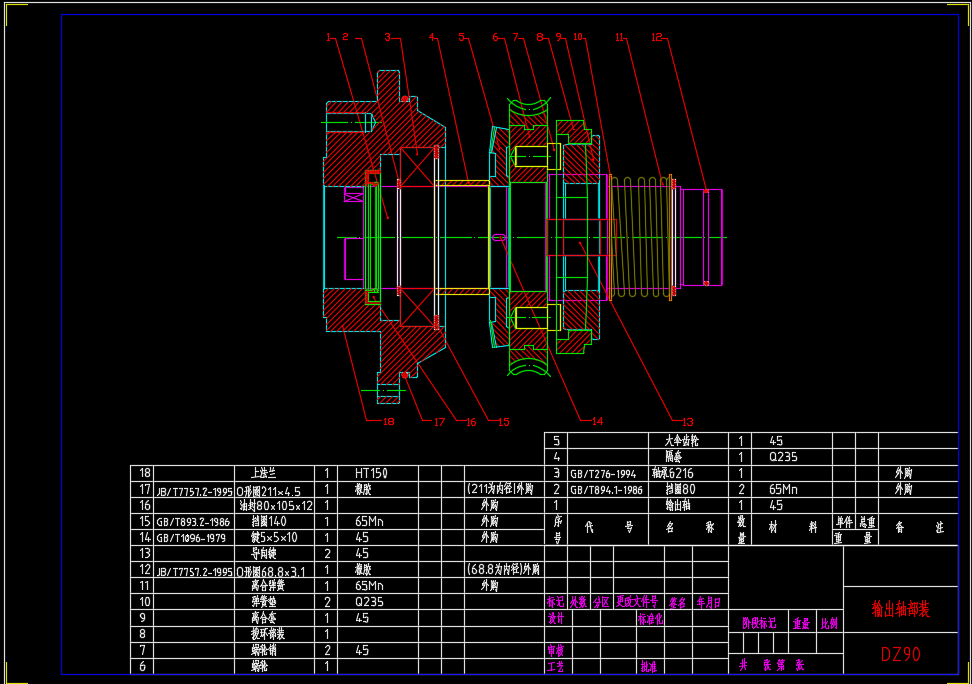Click the DZ90 drawing number in title block
This screenshot has width=972, height=684.
click(900, 655)
